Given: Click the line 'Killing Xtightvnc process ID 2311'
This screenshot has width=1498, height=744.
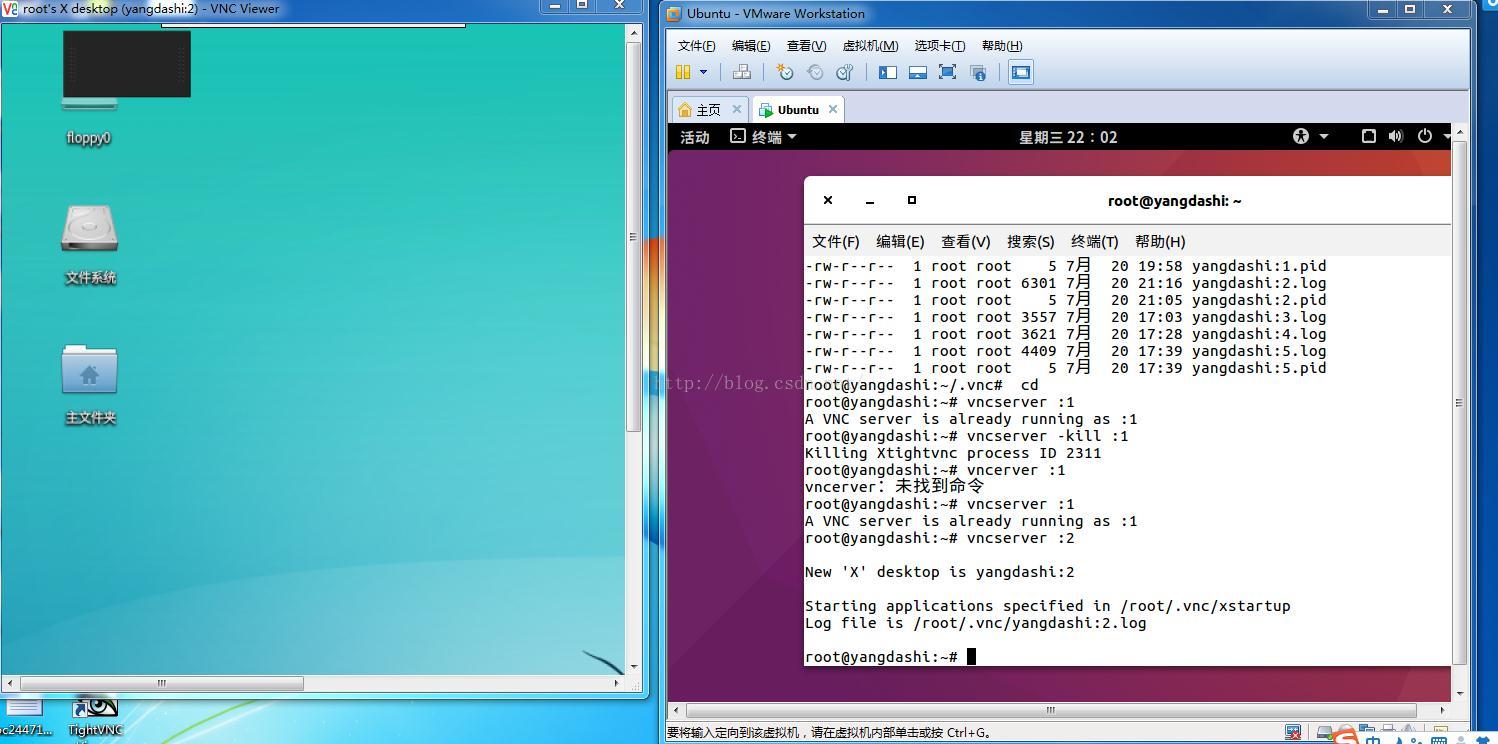Looking at the screenshot, I should (x=953, y=453).
